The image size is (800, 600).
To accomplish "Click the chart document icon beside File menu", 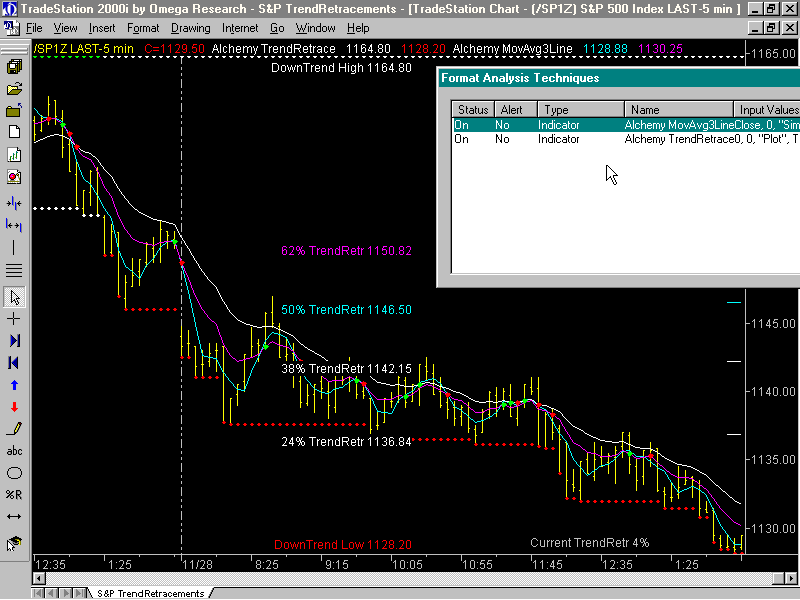I will pyautogui.click(x=11, y=28).
